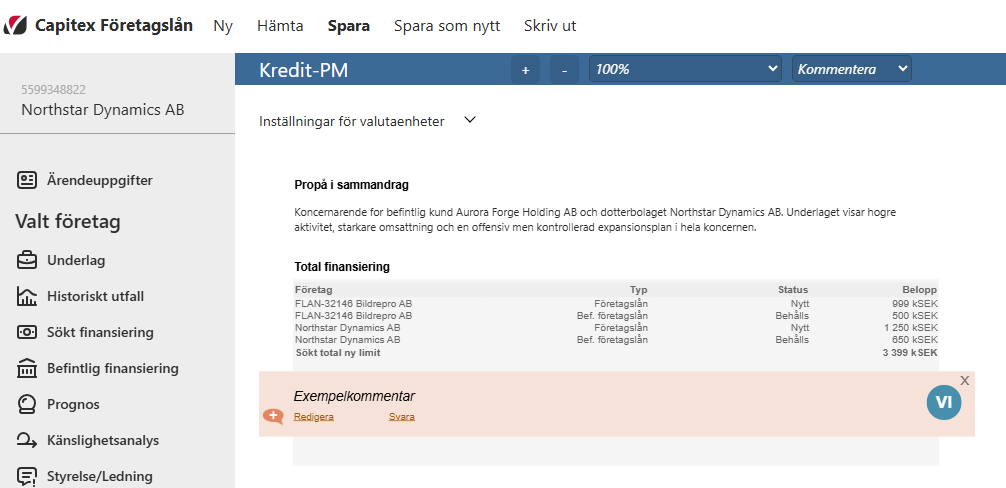Click the orange add-comment bubble icon

pos(273,416)
